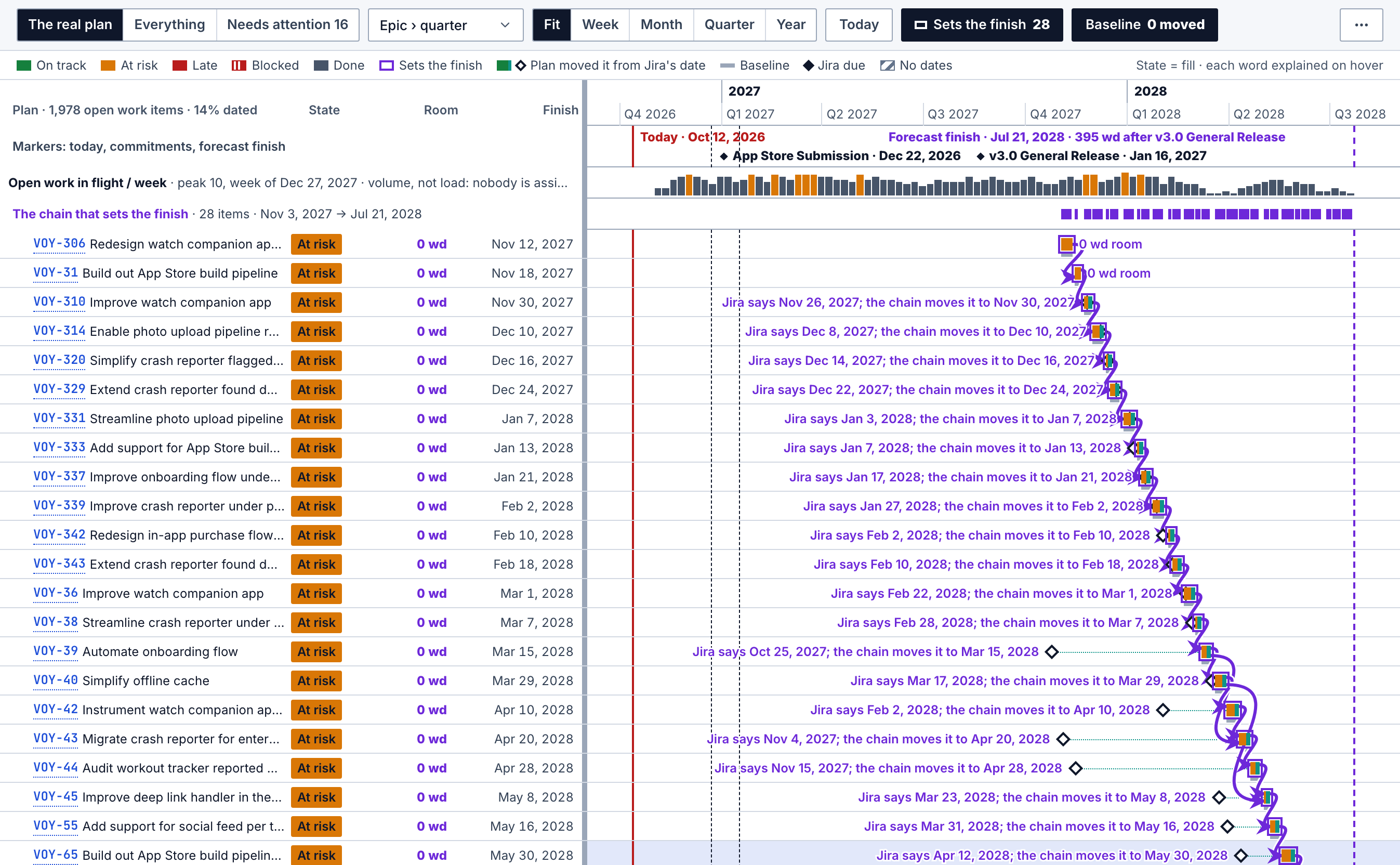Select Fit zoom level

pyautogui.click(x=551, y=24)
